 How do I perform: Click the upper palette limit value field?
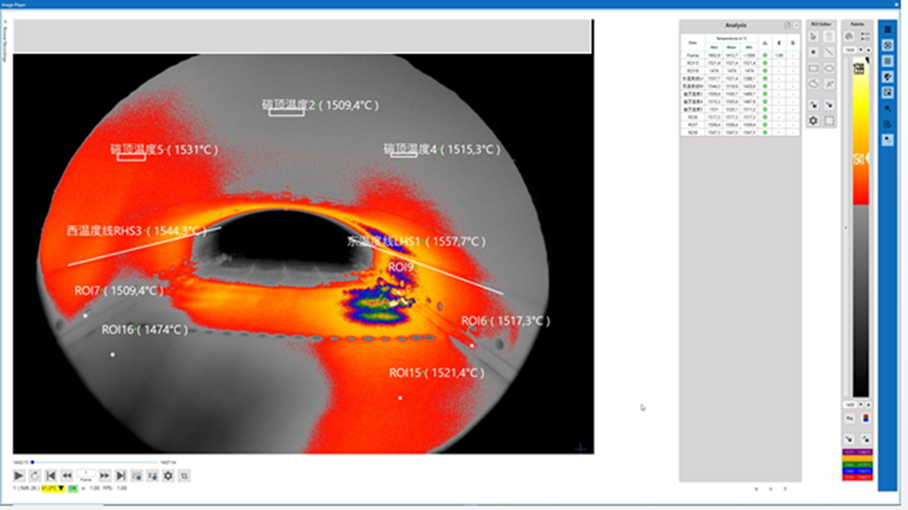point(850,50)
